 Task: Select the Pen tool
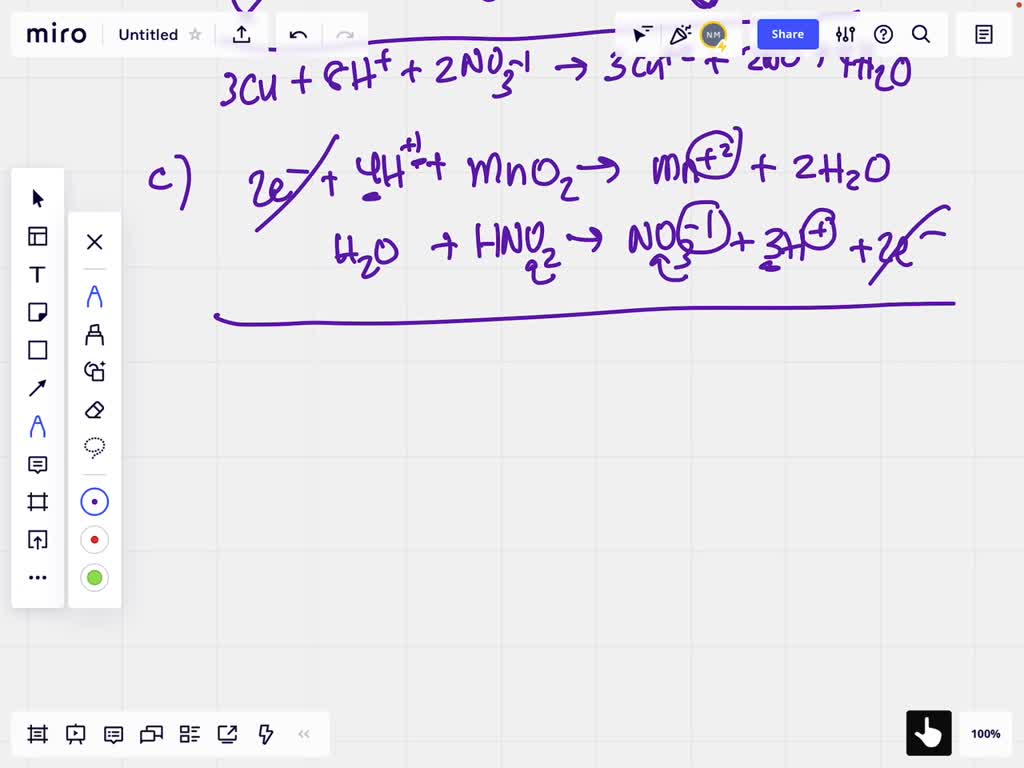point(94,296)
